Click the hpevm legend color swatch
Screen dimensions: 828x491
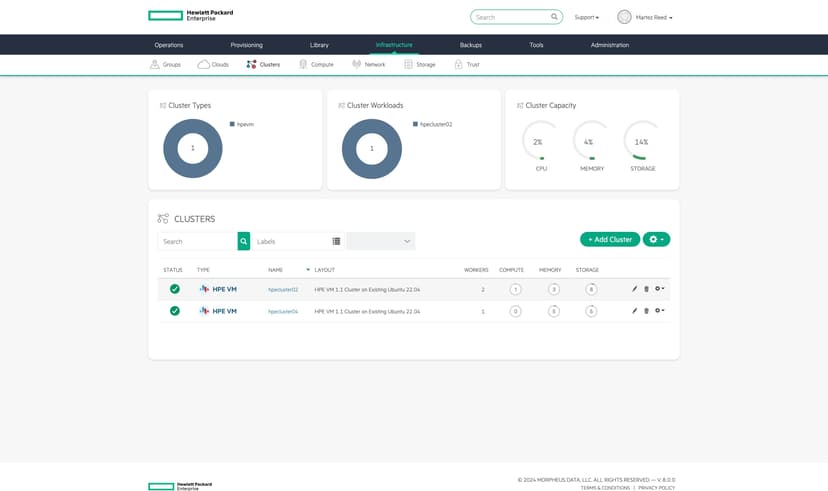tap(232, 124)
